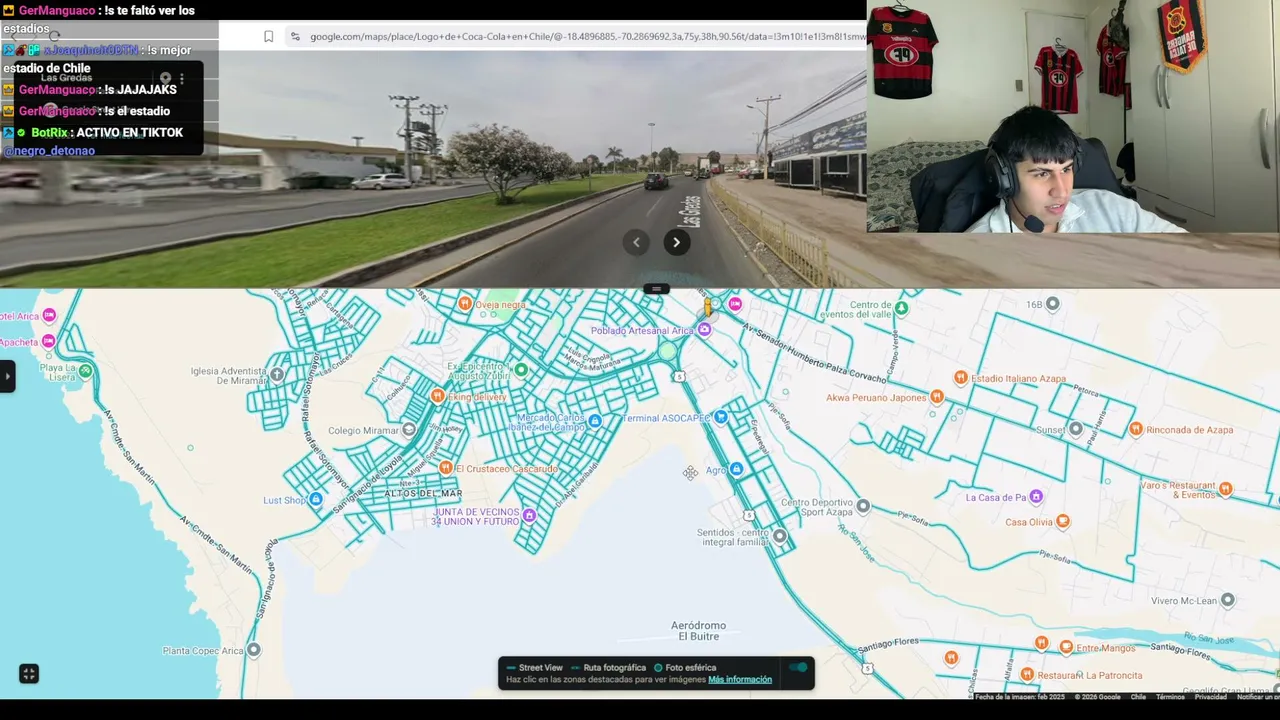Open the Términos link in the map footer
This screenshot has width=1280, height=720.
click(1170, 697)
